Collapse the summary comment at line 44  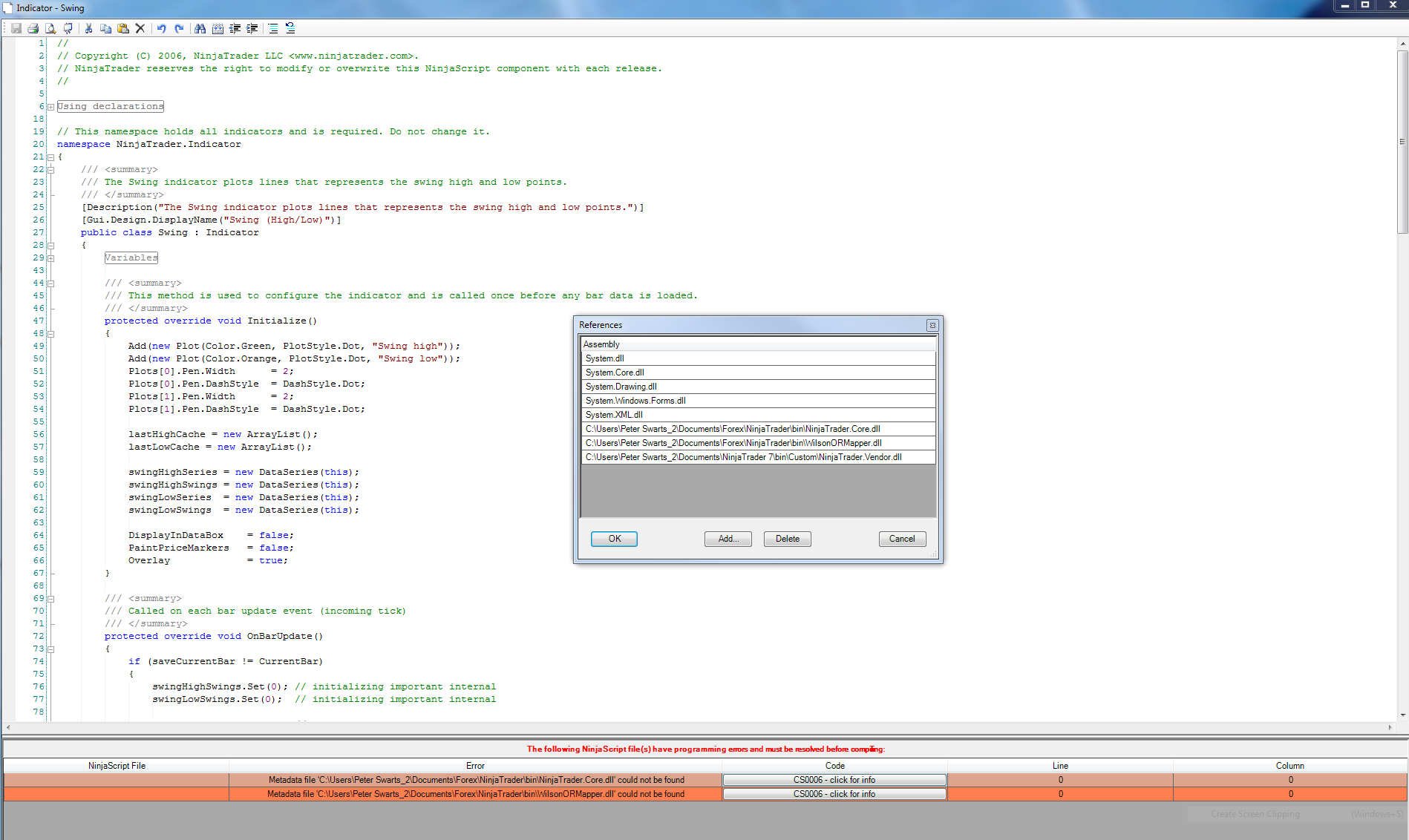(50, 283)
